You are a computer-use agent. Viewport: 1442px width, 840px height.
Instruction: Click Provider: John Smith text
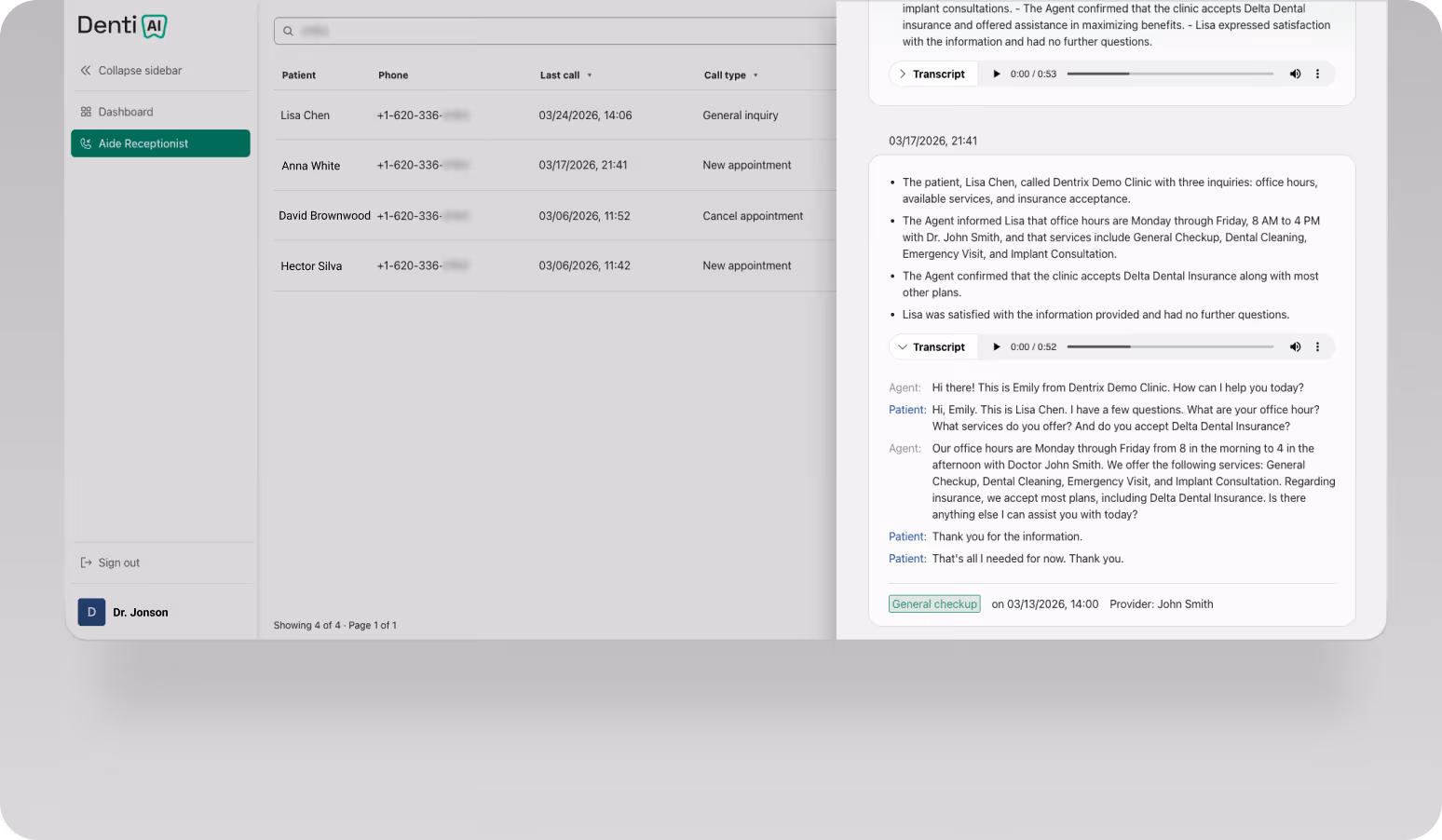pyautogui.click(x=1161, y=604)
